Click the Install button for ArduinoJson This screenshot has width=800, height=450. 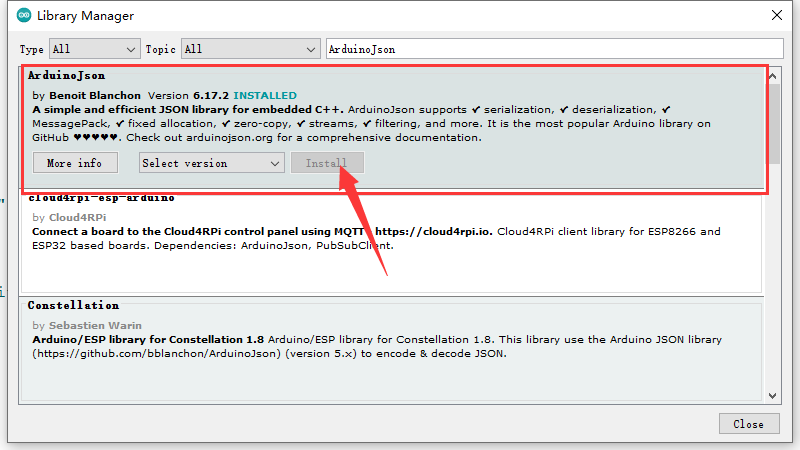pos(327,163)
